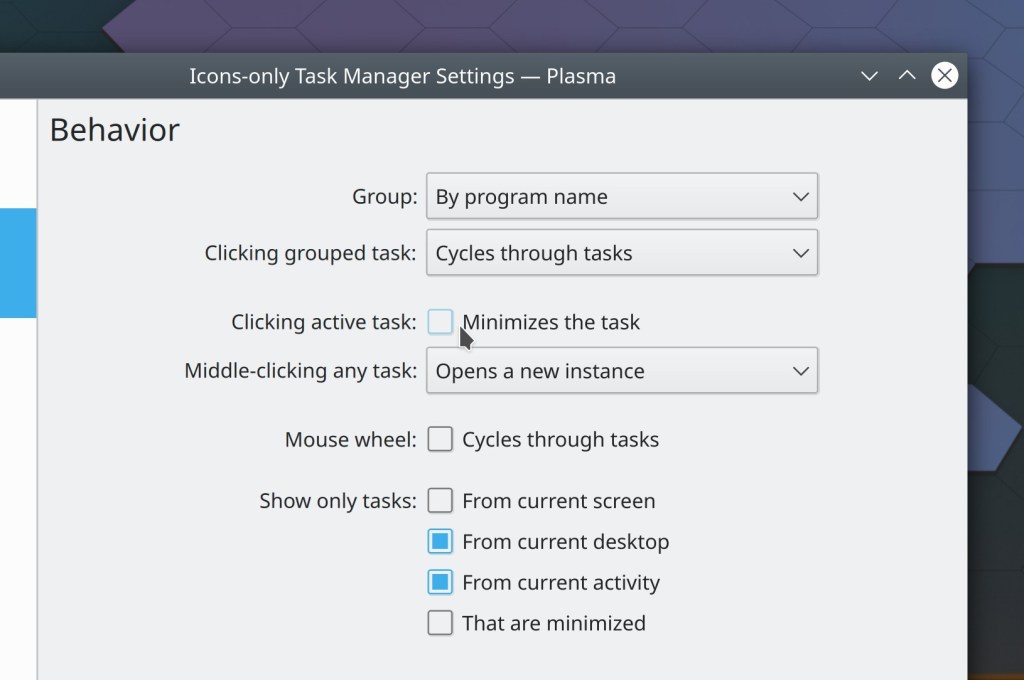Click the Behavior page heading
The image size is (1024, 680).
coord(115,130)
